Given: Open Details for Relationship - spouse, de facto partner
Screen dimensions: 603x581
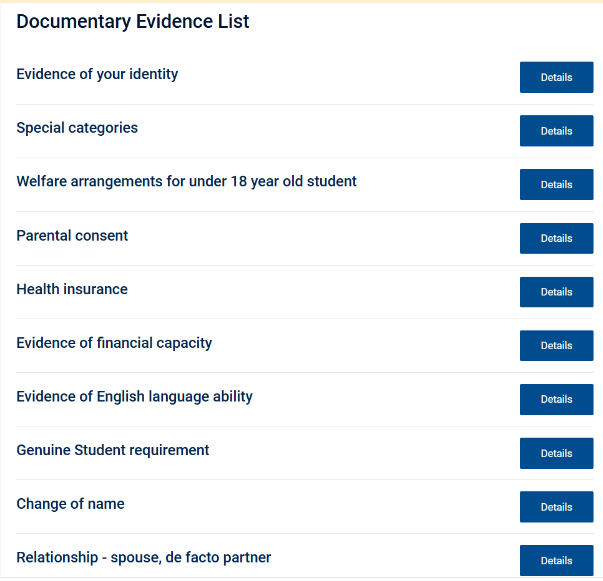Looking at the screenshot, I should coord(556,560).
